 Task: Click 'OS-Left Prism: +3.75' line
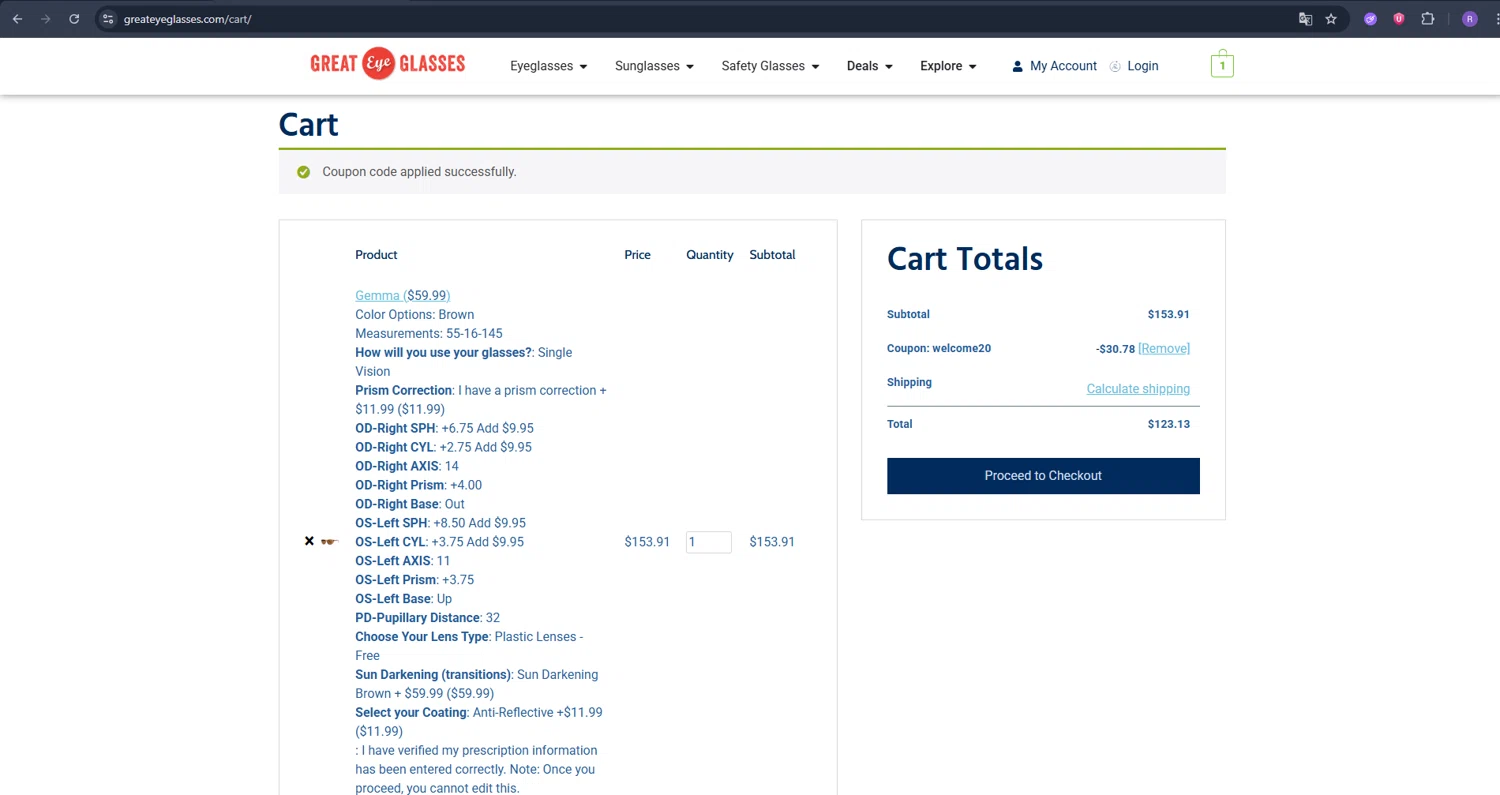point(415,580)
